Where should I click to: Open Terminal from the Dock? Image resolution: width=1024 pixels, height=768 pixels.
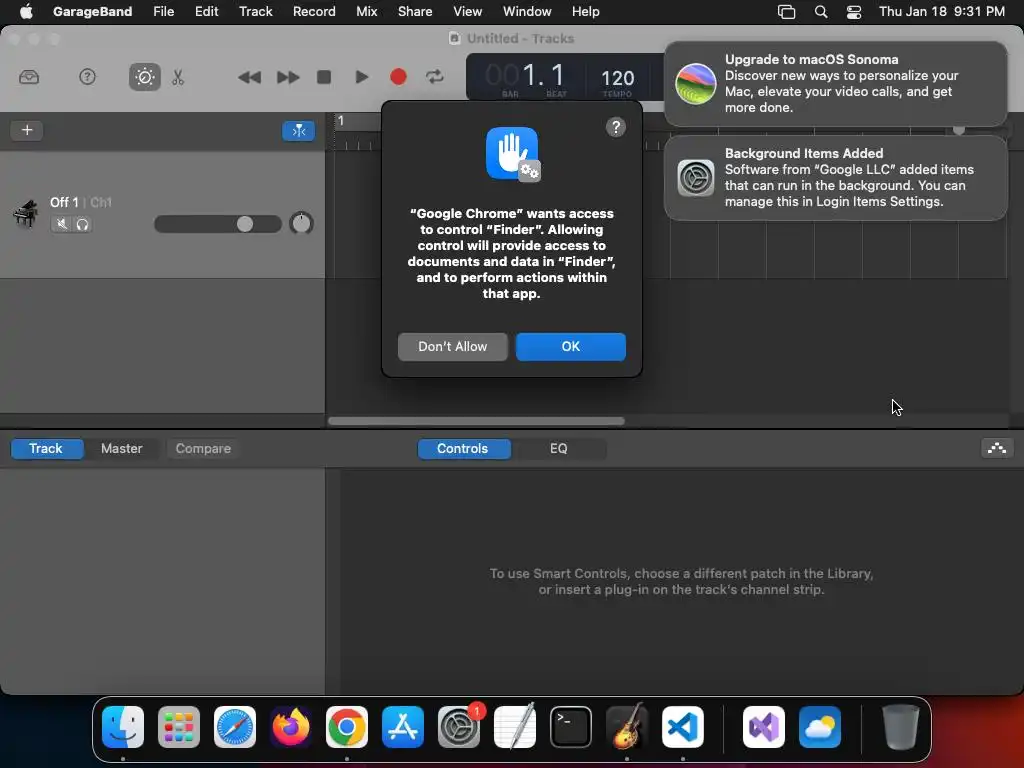tap(571, 727)
